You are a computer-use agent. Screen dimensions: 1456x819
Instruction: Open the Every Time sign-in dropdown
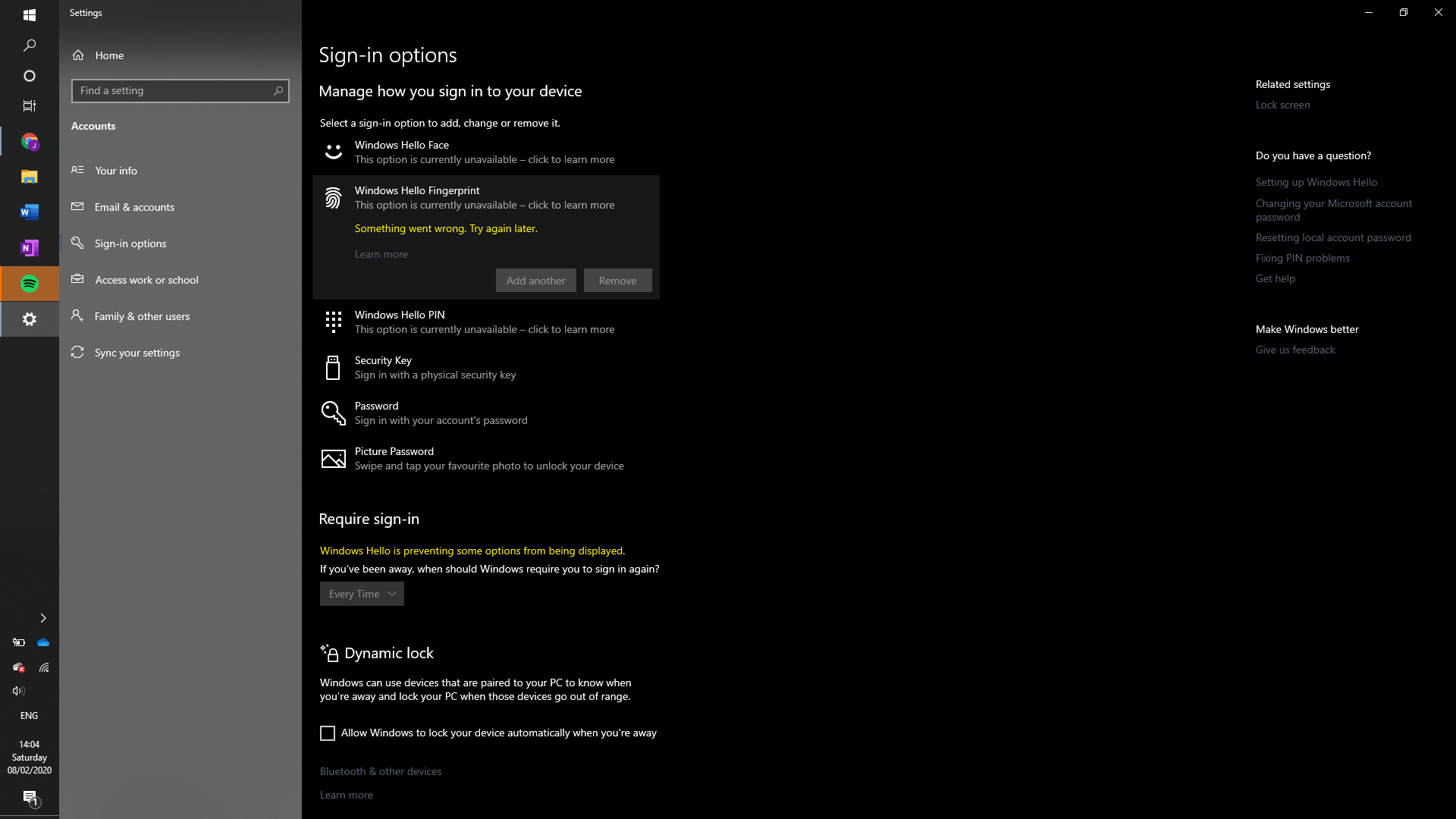pyautogui.click(x=362, y=594)
